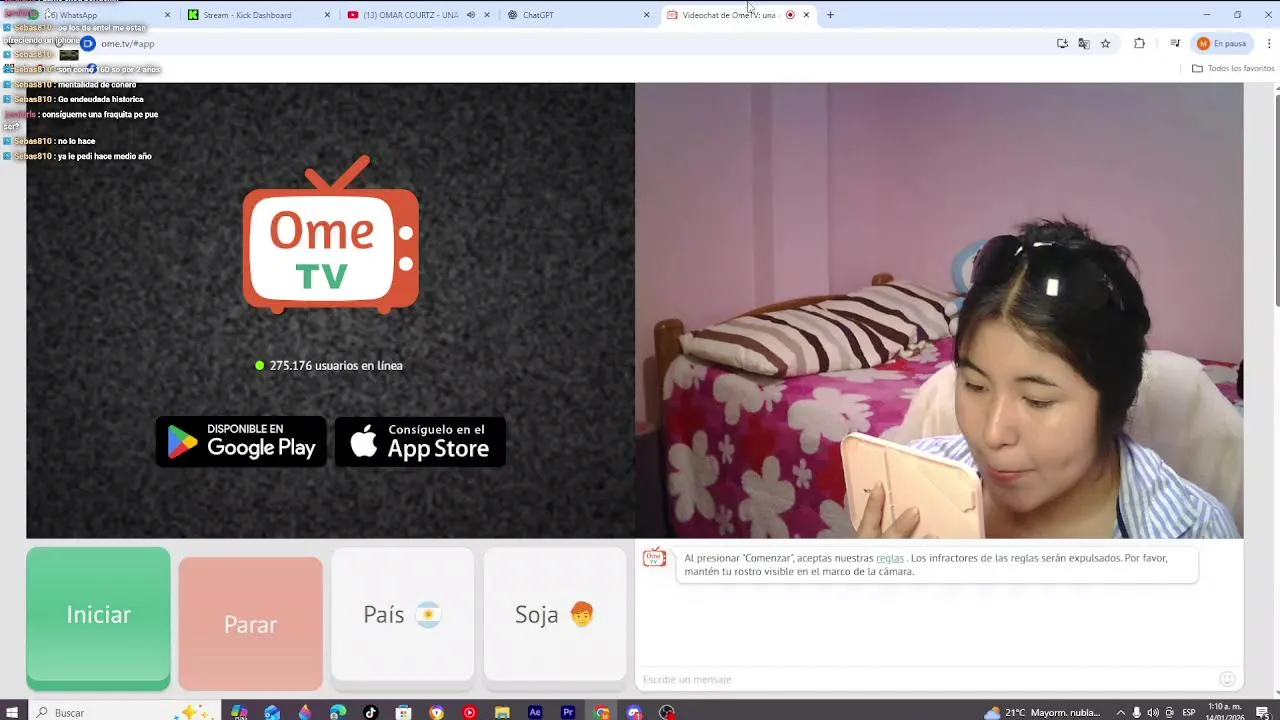Open Microsoft Store from the taskbar
This screenshot has height=720, width=1280.
click(404, 712)
